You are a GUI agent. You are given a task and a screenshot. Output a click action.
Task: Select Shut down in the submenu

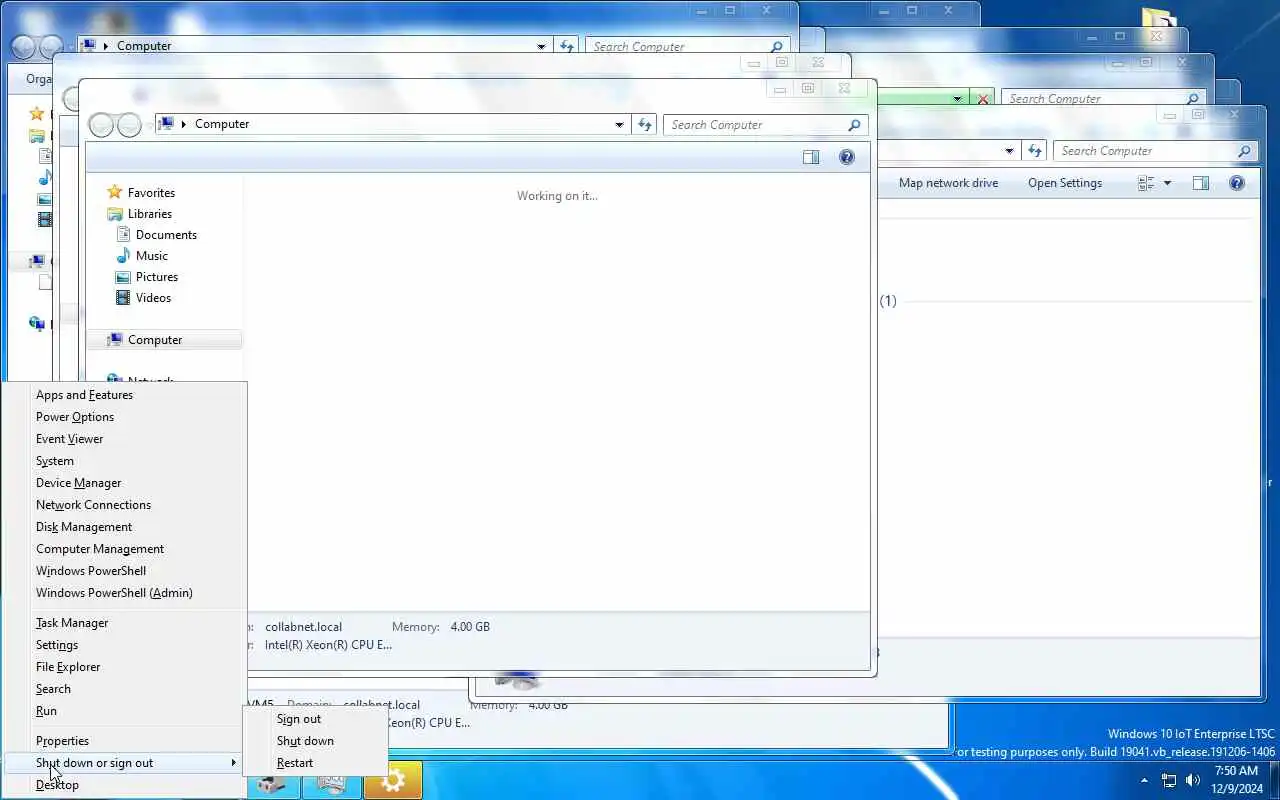315,741
